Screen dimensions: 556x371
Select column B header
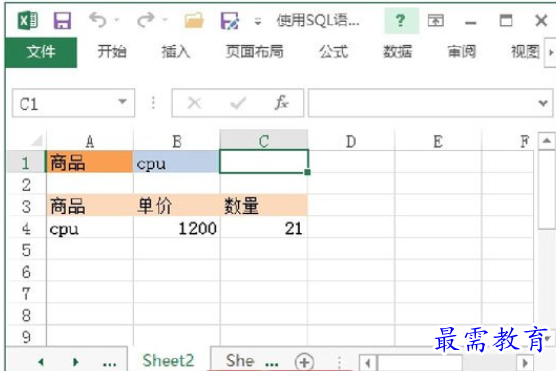177,141
